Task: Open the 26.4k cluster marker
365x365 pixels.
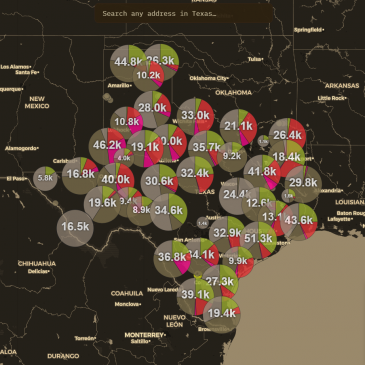Action: (x=287, y=136)
